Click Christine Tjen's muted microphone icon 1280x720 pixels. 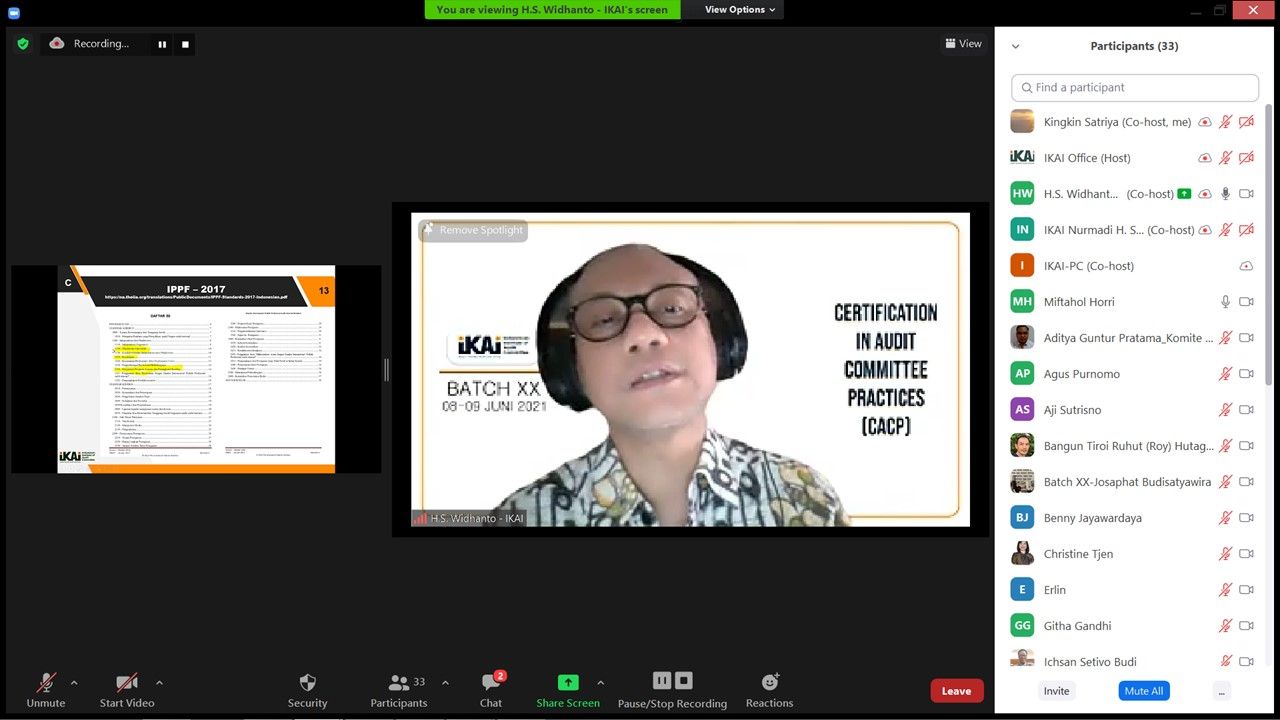1226,554
